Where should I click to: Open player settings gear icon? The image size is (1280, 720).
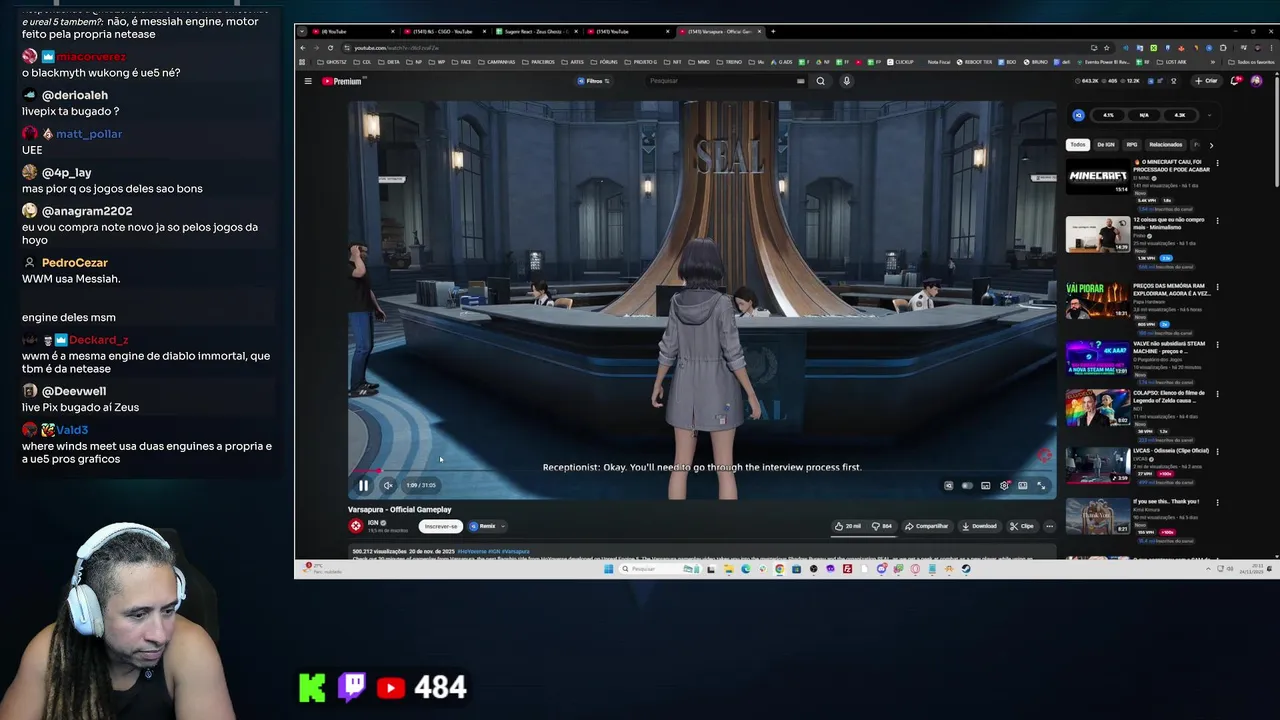(x=1004, y=485)
